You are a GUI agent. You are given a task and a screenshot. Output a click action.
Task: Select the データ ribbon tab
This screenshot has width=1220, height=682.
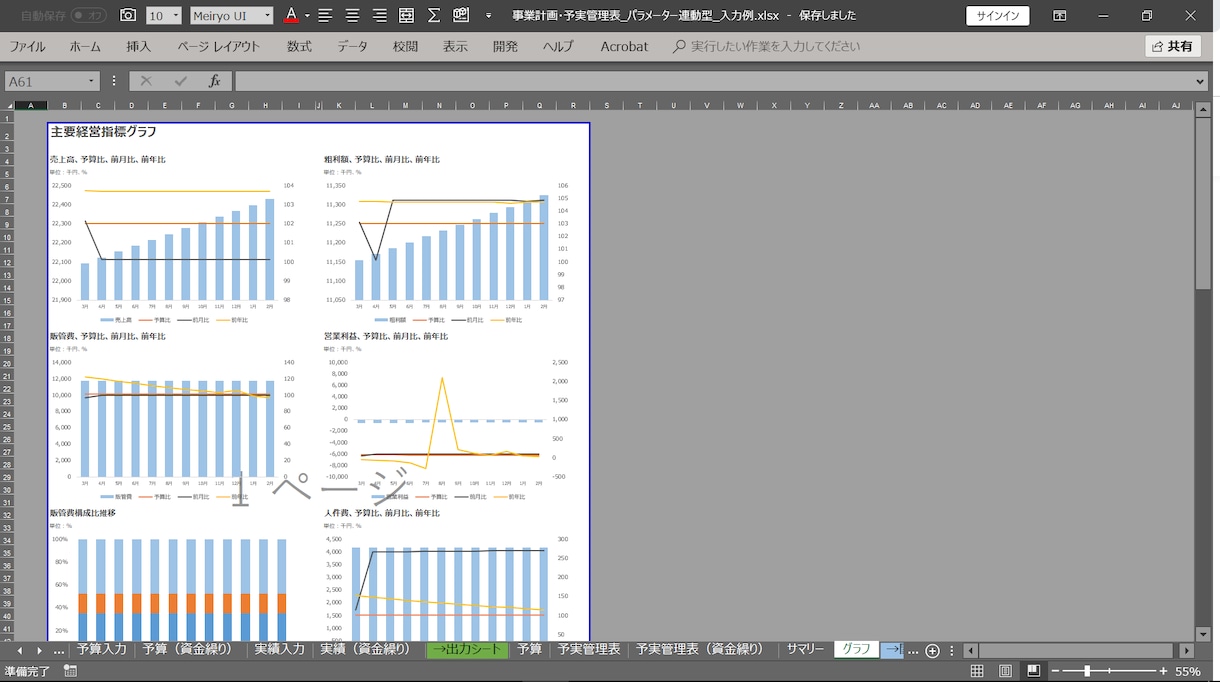pyautogui.click(x=352, y=46)
